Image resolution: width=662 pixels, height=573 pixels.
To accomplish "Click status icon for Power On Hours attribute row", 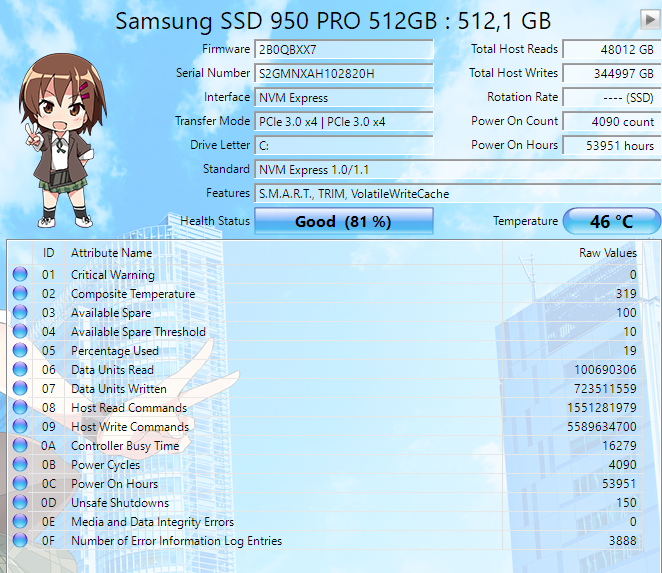I will coord(20,483).
